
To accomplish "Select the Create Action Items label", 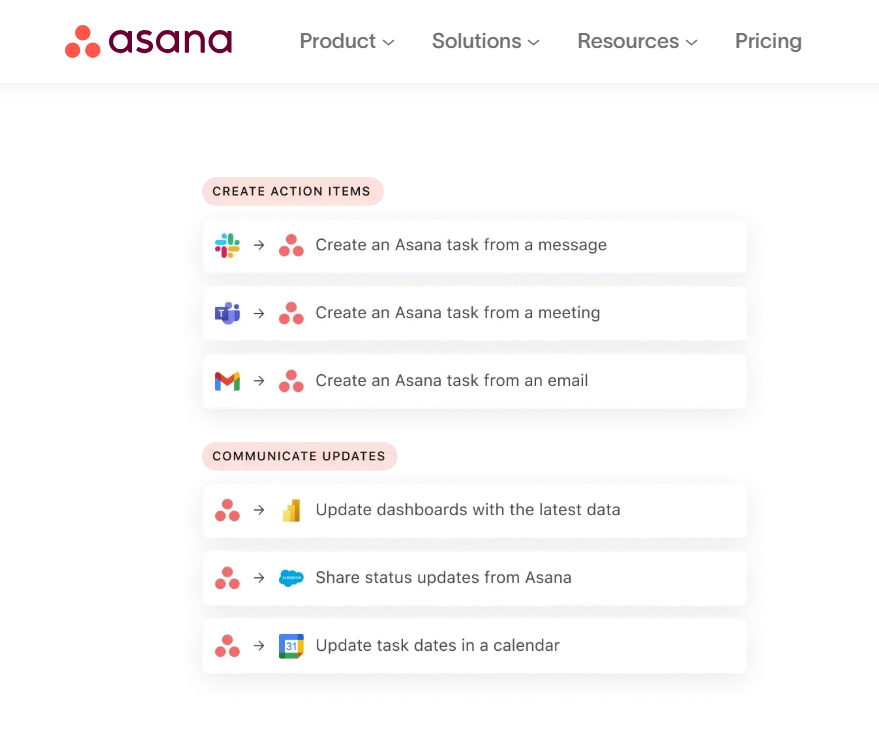I will 292,191.
